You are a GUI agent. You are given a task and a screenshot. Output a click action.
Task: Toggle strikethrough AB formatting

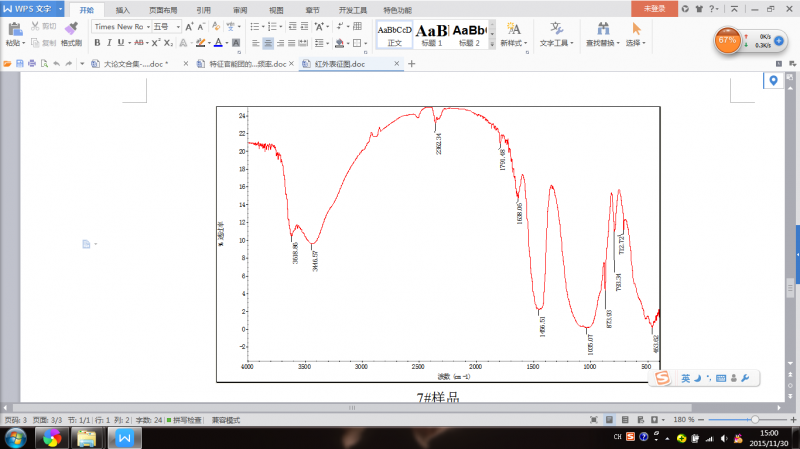139,43
